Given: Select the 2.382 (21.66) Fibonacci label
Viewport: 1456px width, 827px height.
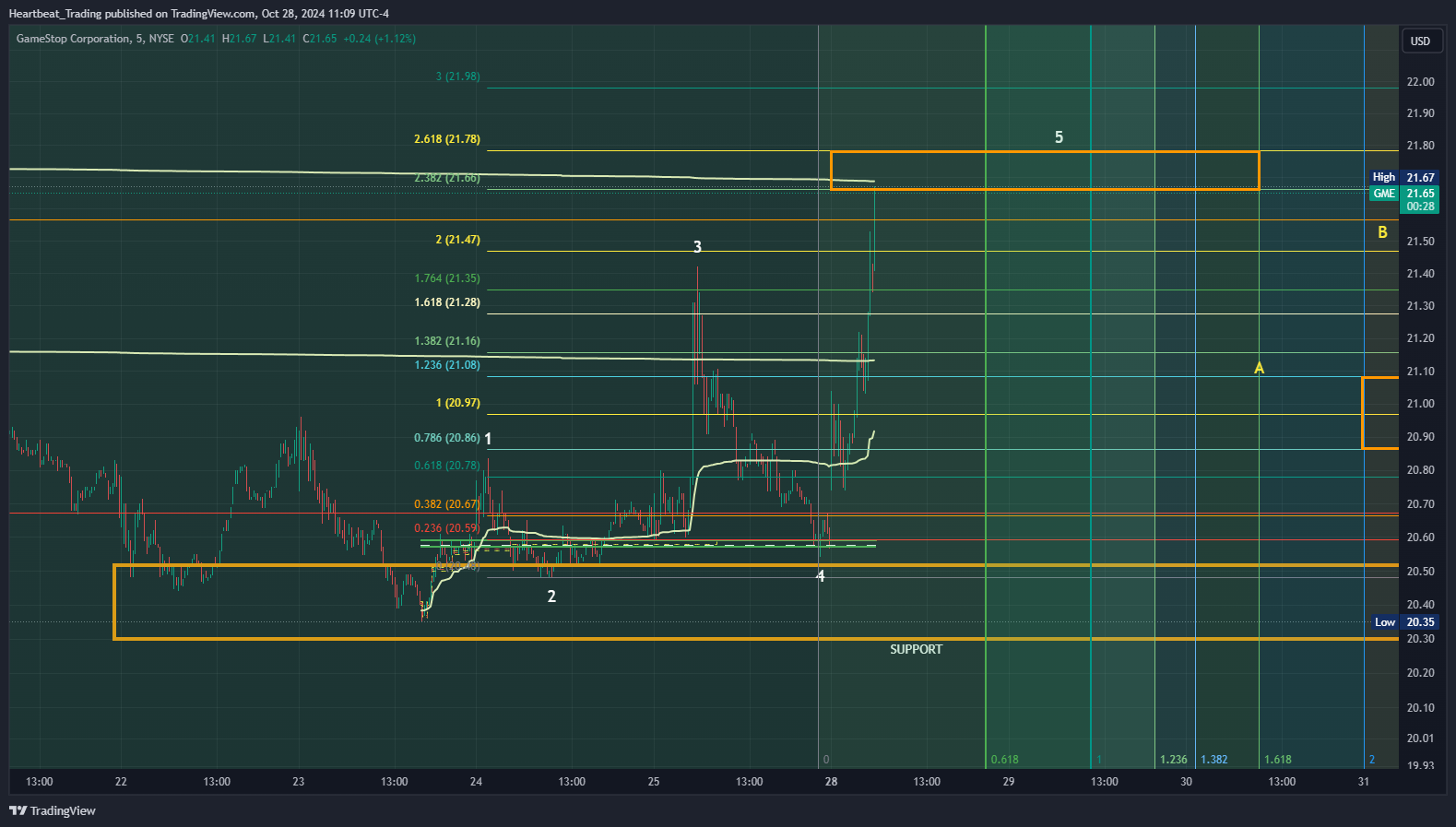Looking at the screenshot, I should click(x=447, y=178).
